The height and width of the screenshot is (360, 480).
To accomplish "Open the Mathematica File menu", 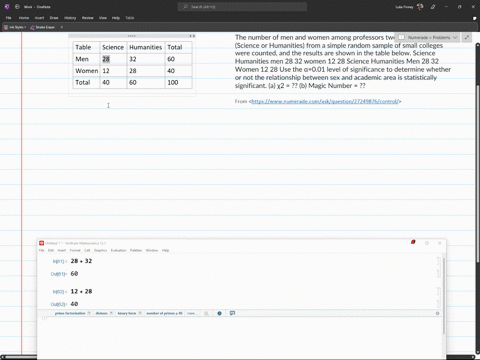I will 42,250.
